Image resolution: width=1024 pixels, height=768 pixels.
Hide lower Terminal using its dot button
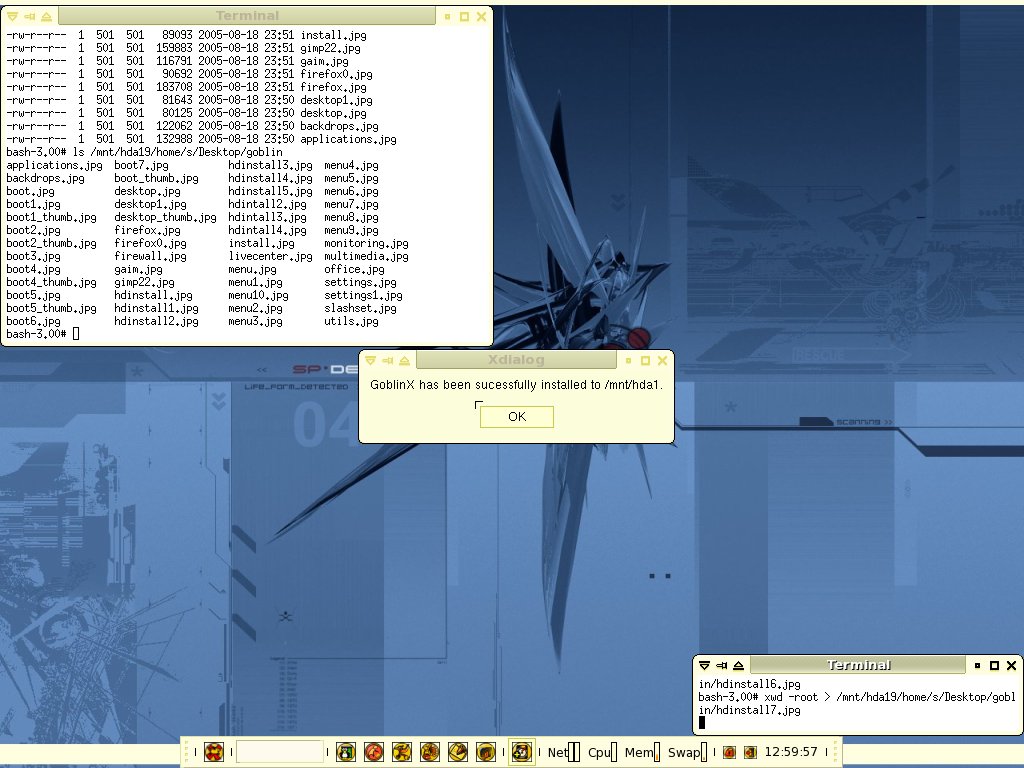(x=977, y=665)
